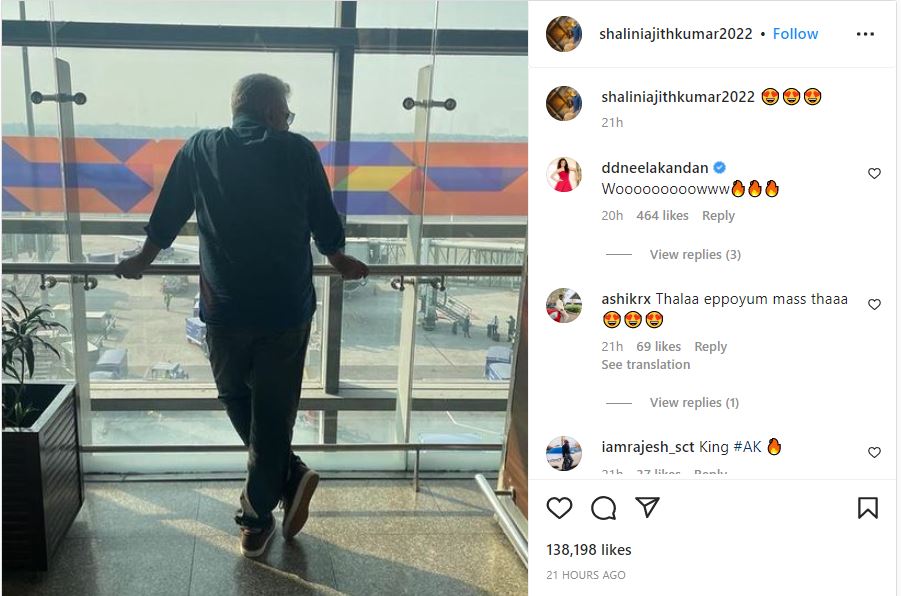Open ashikrx's profile avatar
This screenshot has height=596, width=901.
pos(564,305)
